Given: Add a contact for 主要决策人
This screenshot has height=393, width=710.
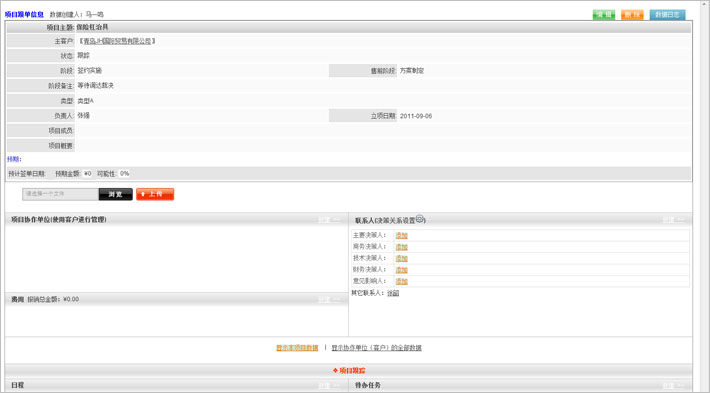Looking at the screenshot, I should tap(402, 235).
